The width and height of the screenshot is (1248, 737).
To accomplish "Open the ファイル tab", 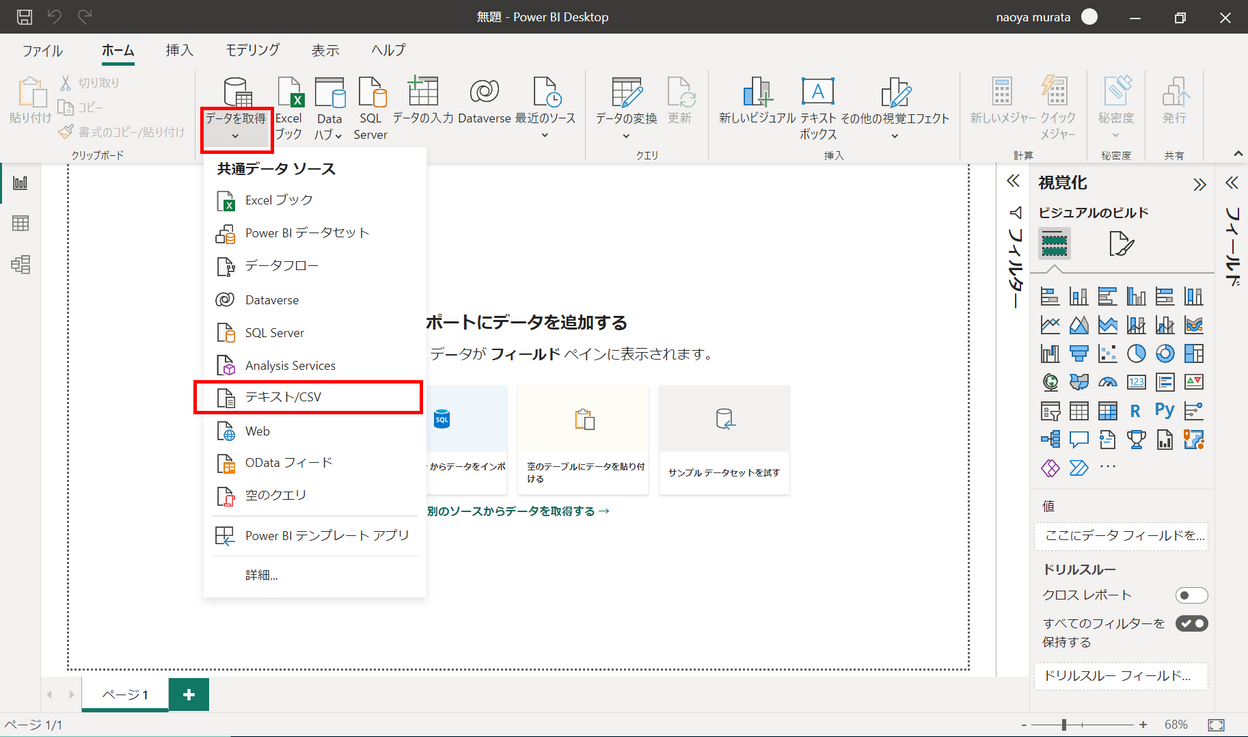I will 42,51.
